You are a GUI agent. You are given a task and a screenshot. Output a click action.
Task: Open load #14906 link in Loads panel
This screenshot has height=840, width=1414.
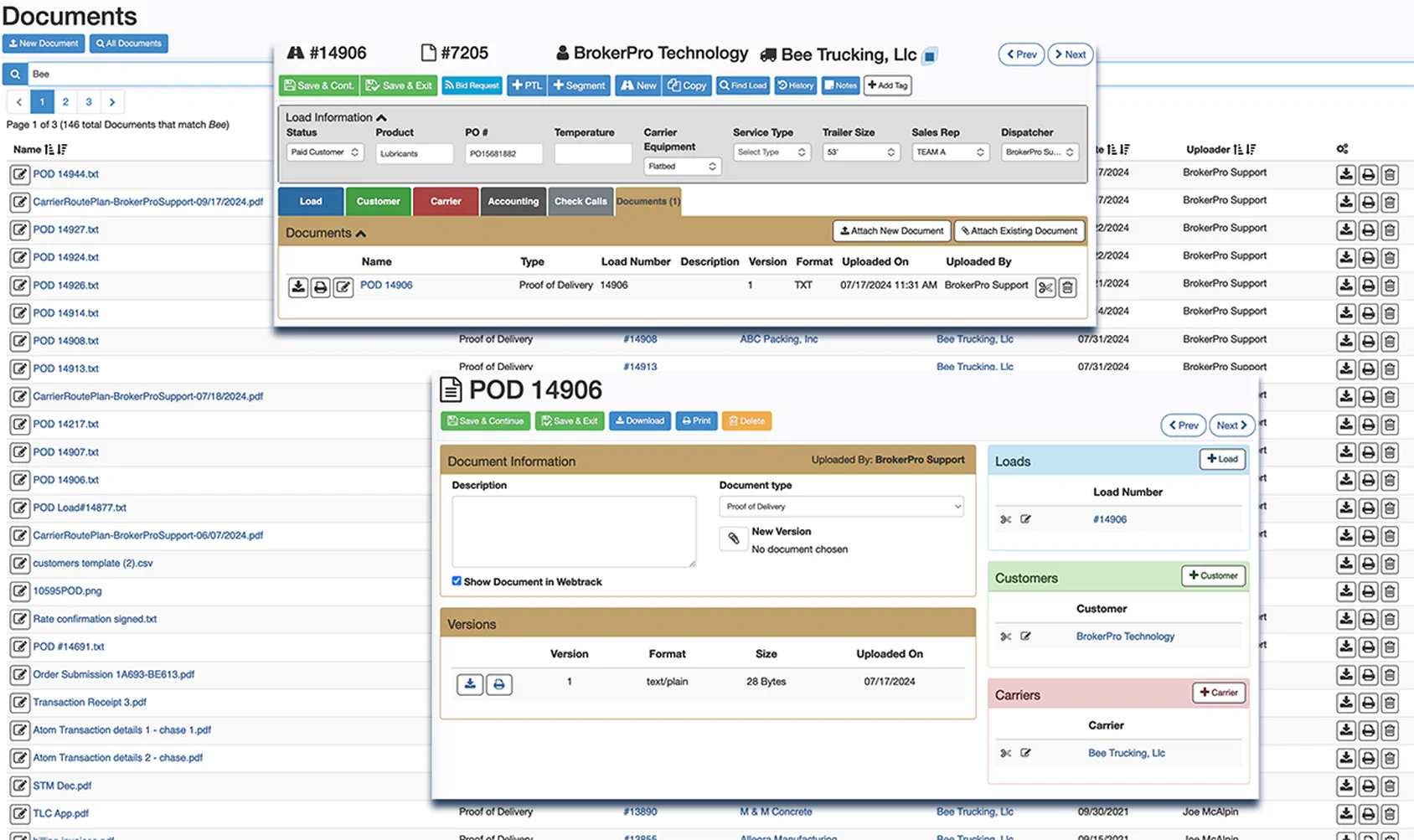[x=1109, y=519]
